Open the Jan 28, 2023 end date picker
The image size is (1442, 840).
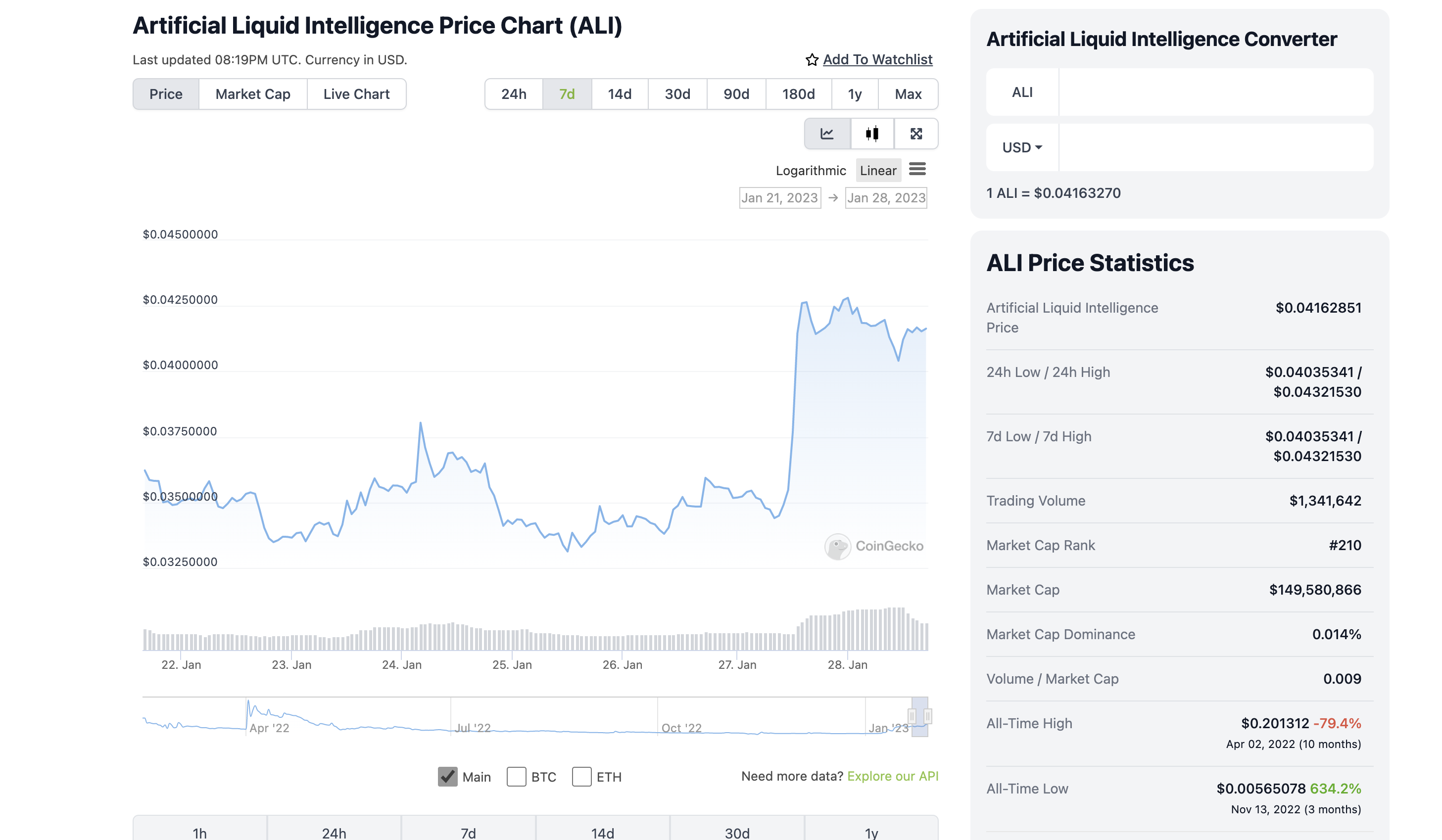(886, 198)
